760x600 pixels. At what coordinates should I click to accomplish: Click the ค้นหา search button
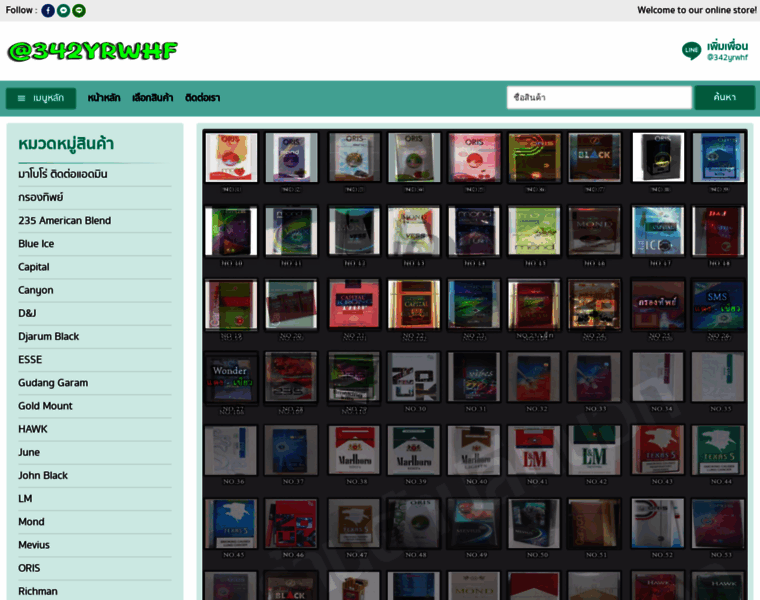725,97
